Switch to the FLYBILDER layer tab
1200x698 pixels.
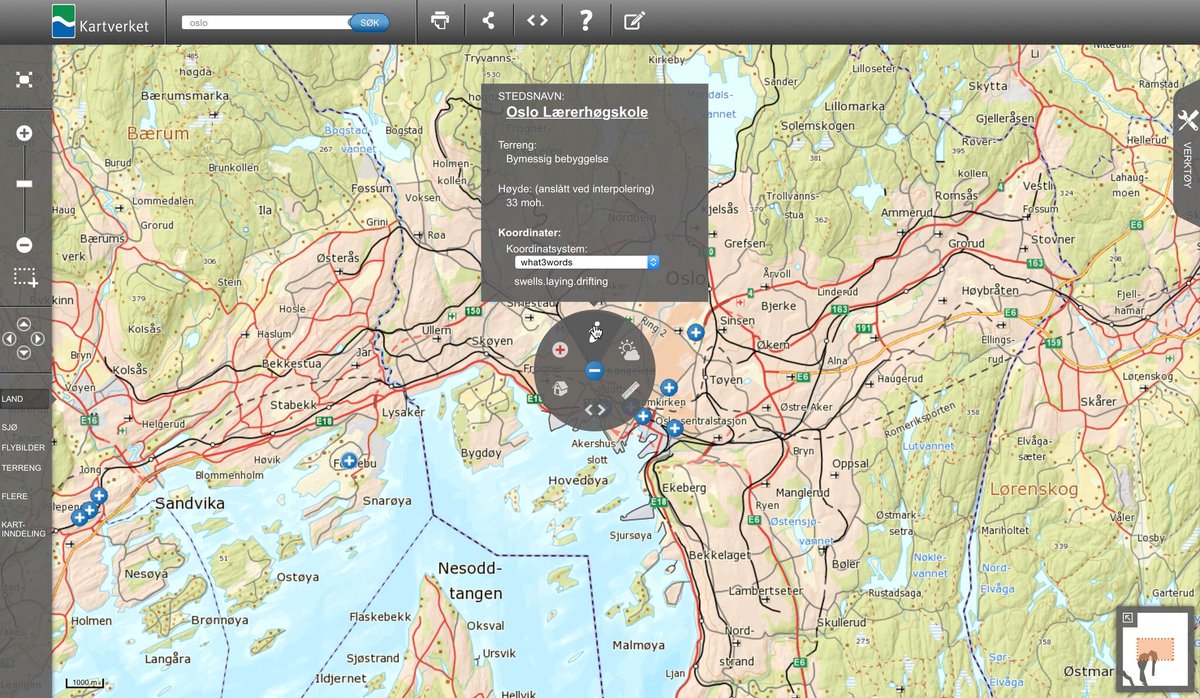[25, 448]
